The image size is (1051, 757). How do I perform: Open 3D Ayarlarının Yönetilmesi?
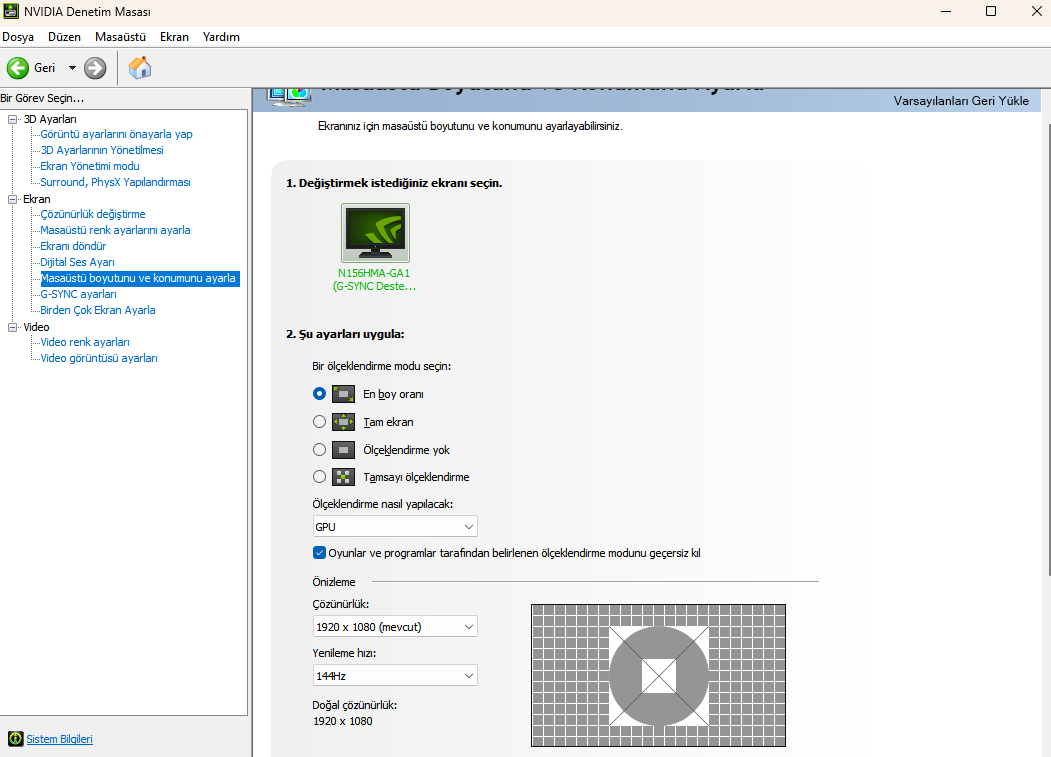point(102,150)
